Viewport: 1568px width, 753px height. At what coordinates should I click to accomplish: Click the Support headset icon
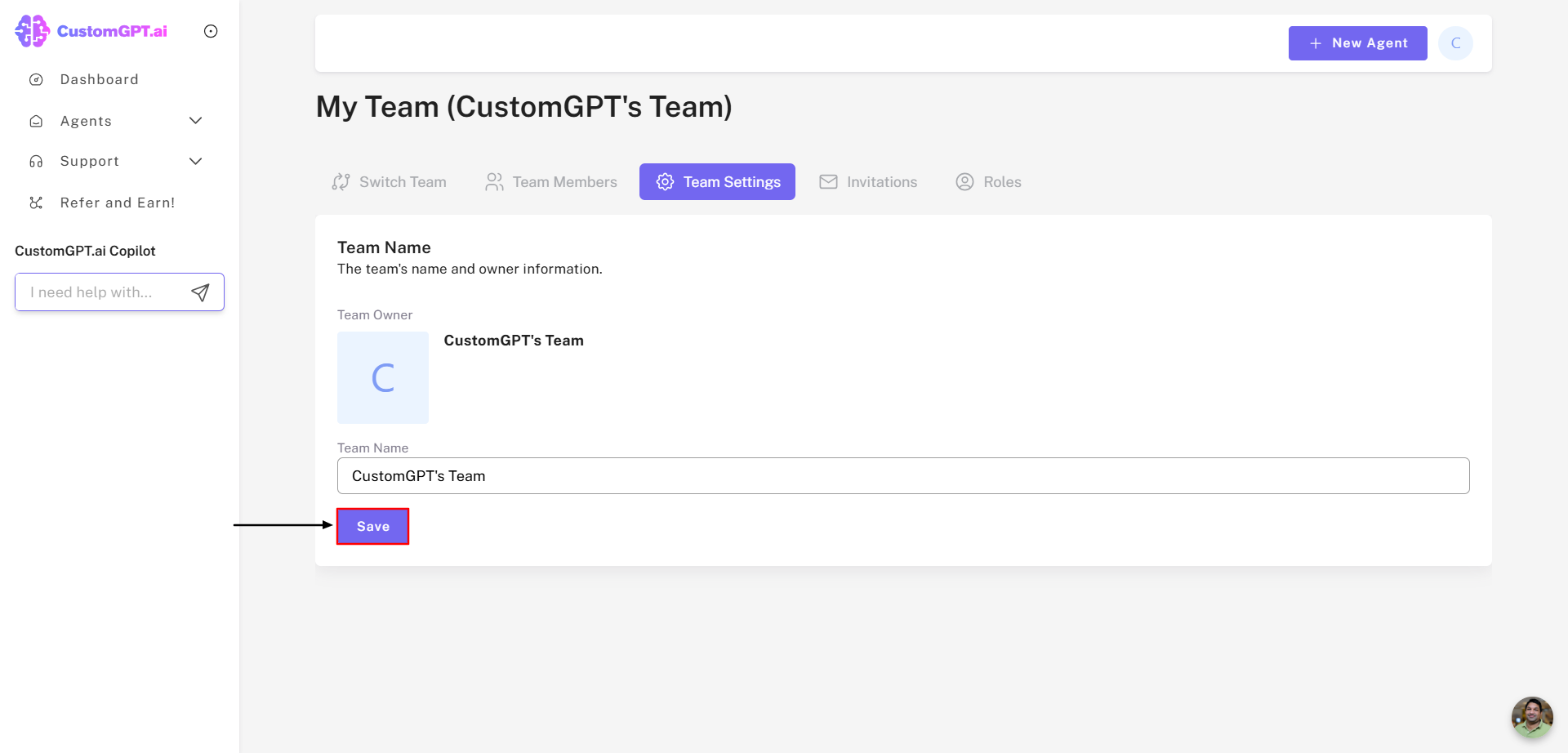point(36,162)
